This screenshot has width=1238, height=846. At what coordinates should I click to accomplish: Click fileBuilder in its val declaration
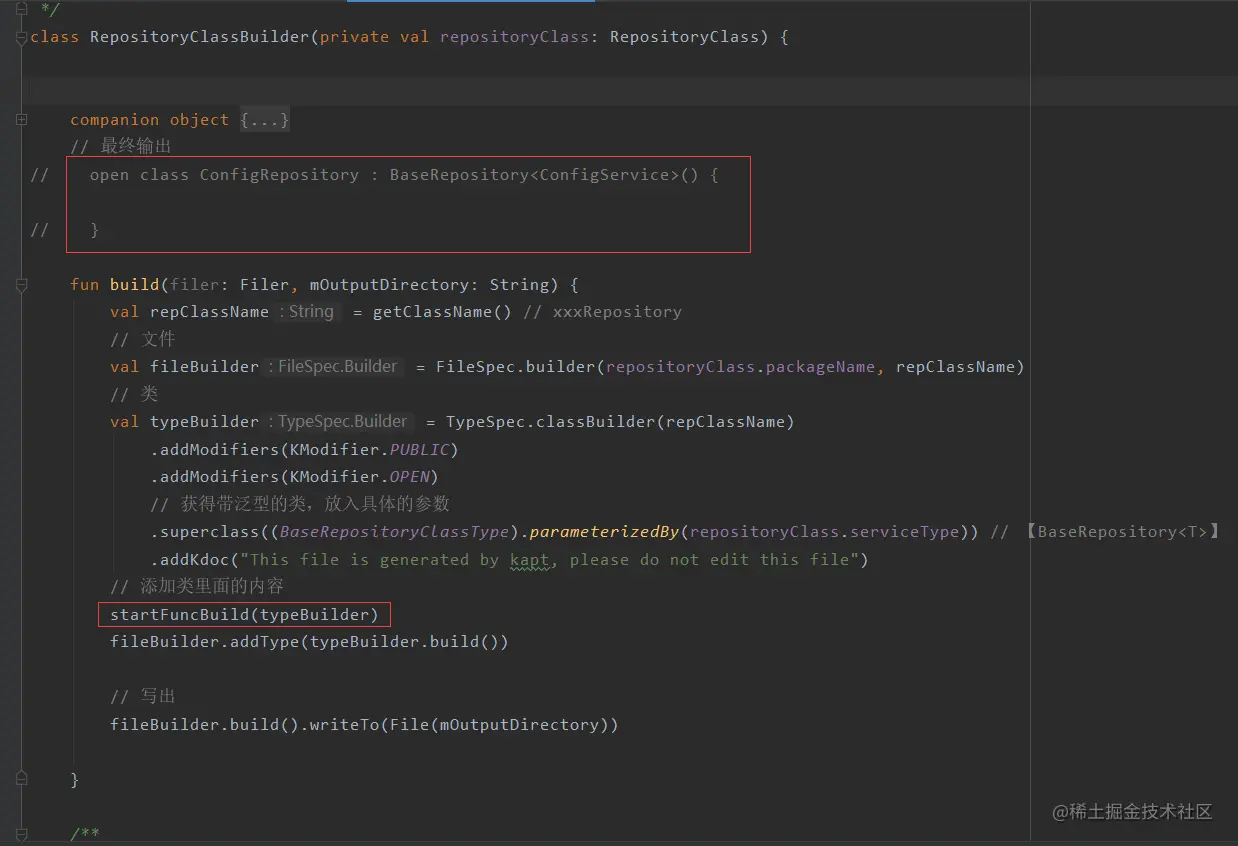tap(204, 367)
